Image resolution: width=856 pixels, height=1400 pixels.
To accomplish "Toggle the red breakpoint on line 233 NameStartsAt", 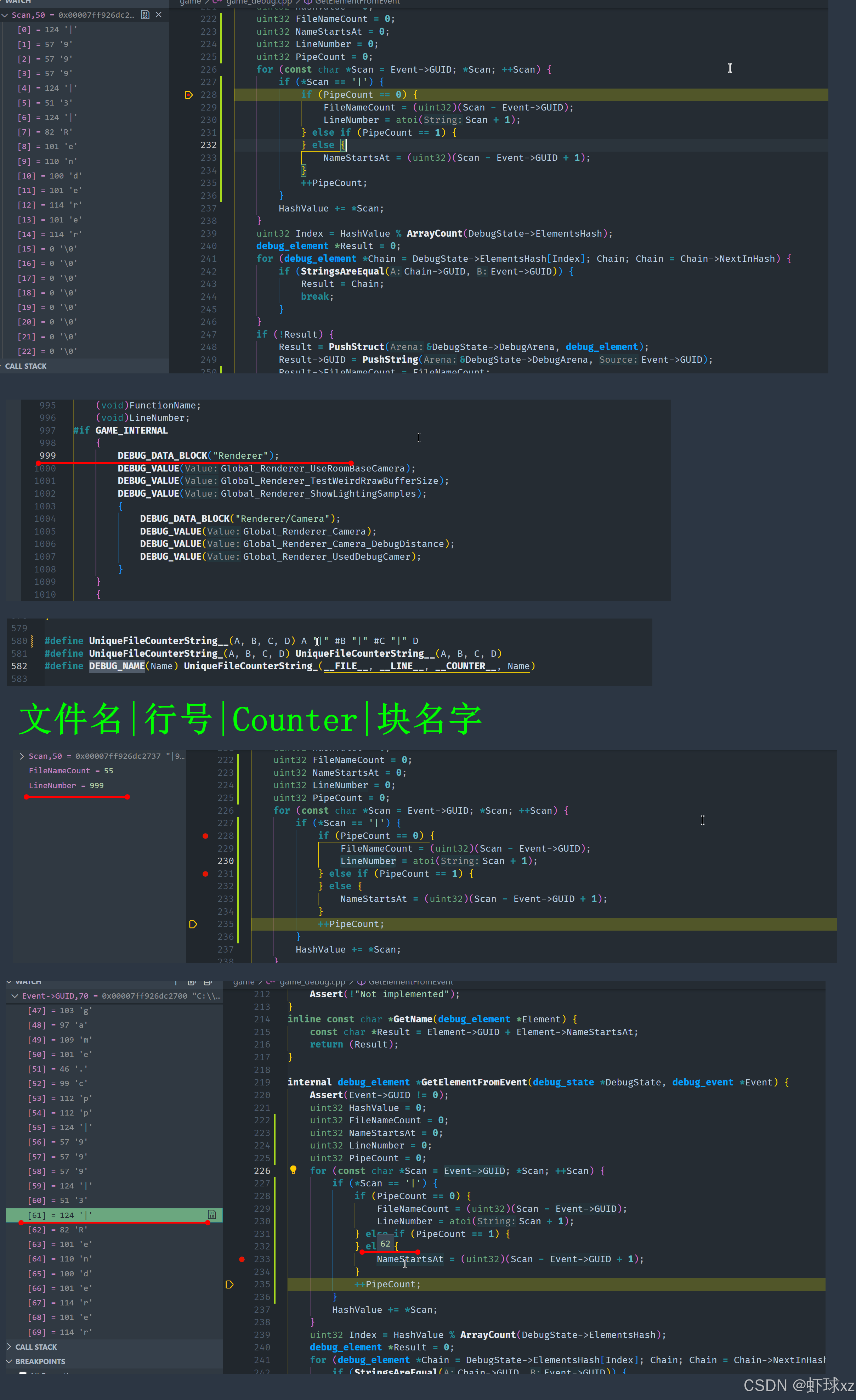I will tap(242, 1259).
